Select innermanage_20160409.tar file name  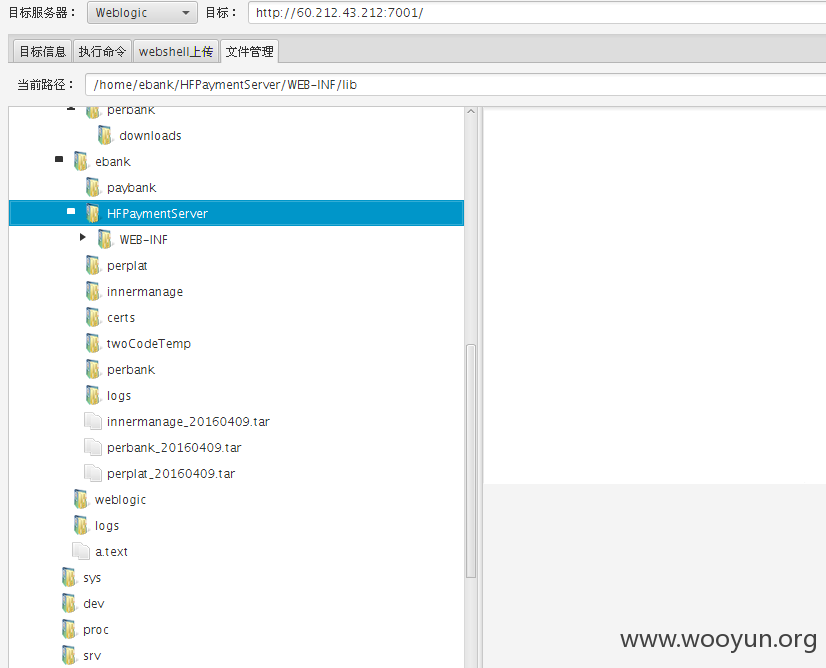[x=188, y=421]
